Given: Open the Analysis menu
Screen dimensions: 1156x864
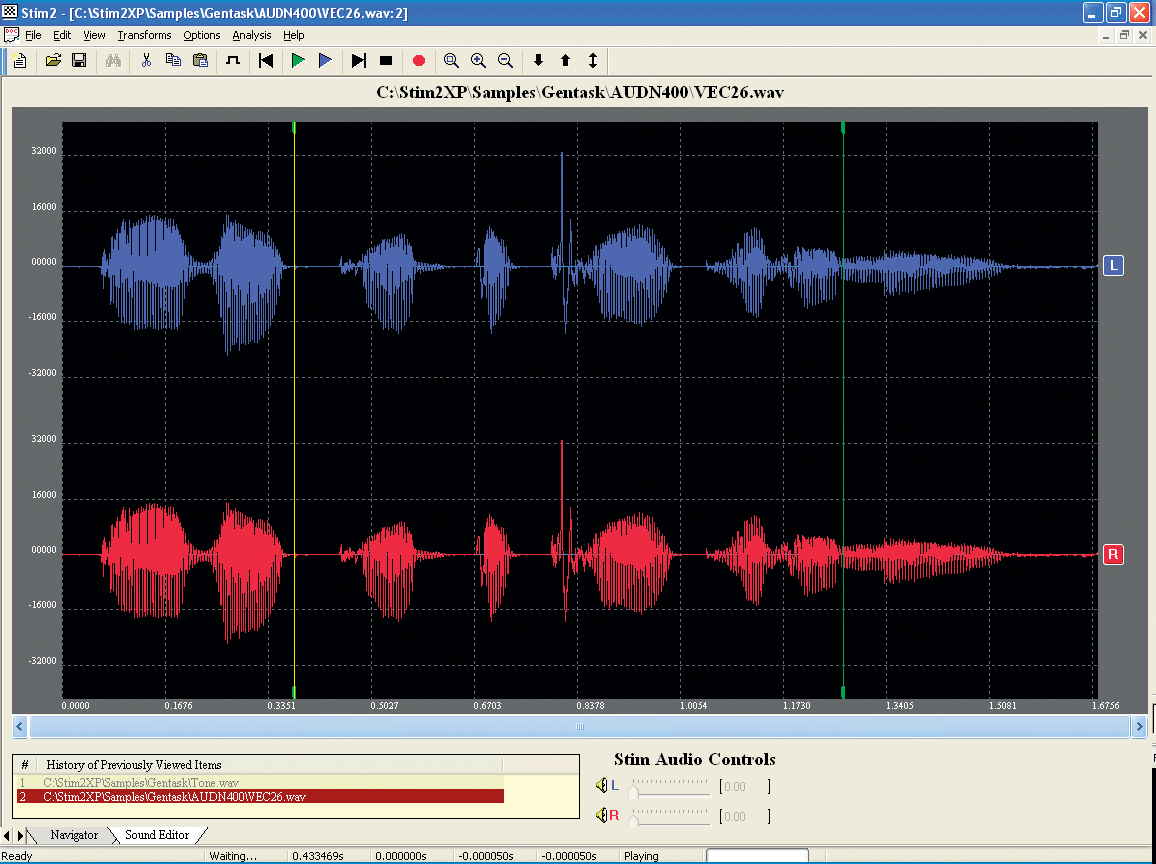Looking at the screenshot, I should [x=252, y=35].
